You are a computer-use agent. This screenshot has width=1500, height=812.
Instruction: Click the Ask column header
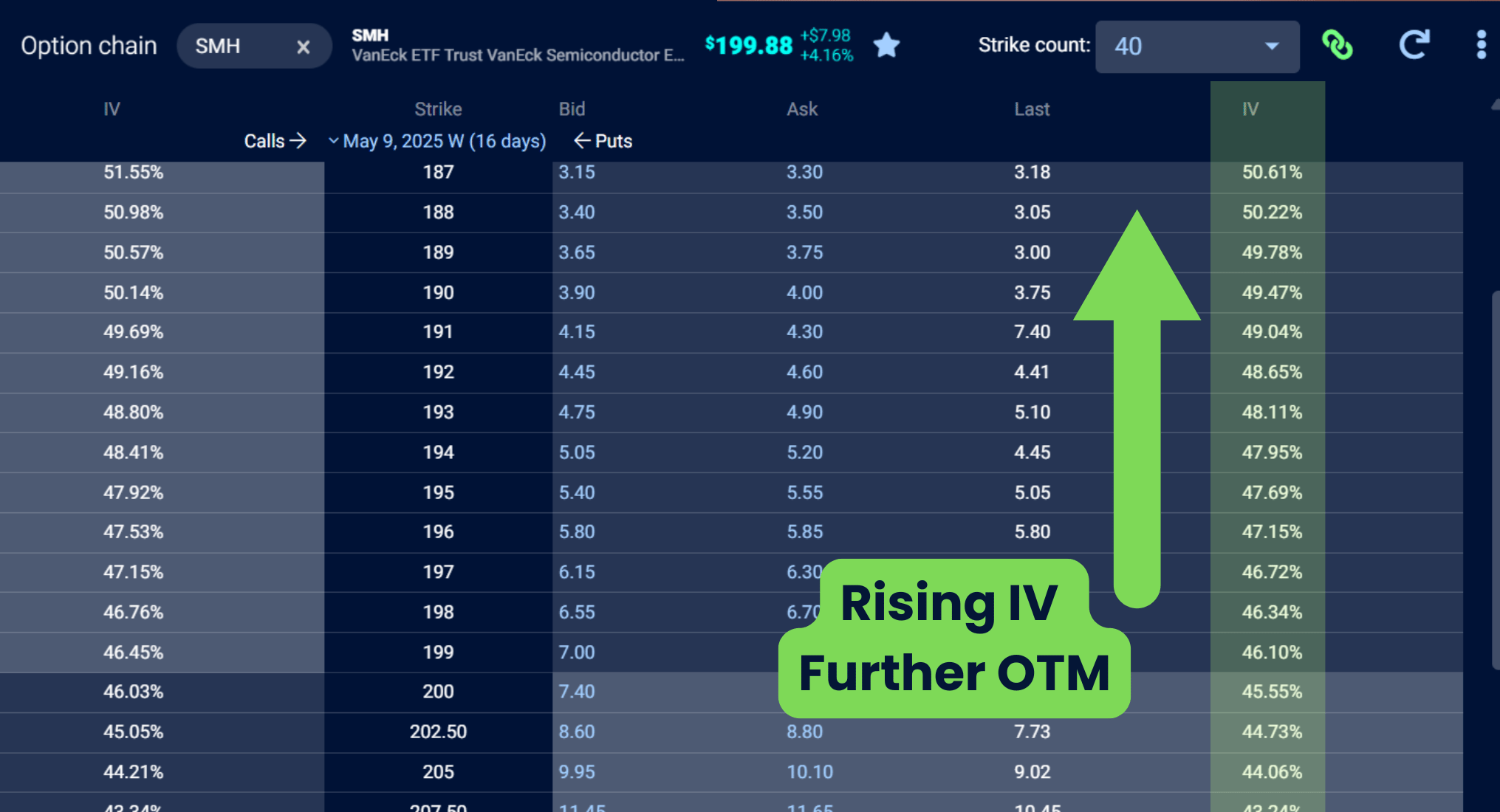801,109
